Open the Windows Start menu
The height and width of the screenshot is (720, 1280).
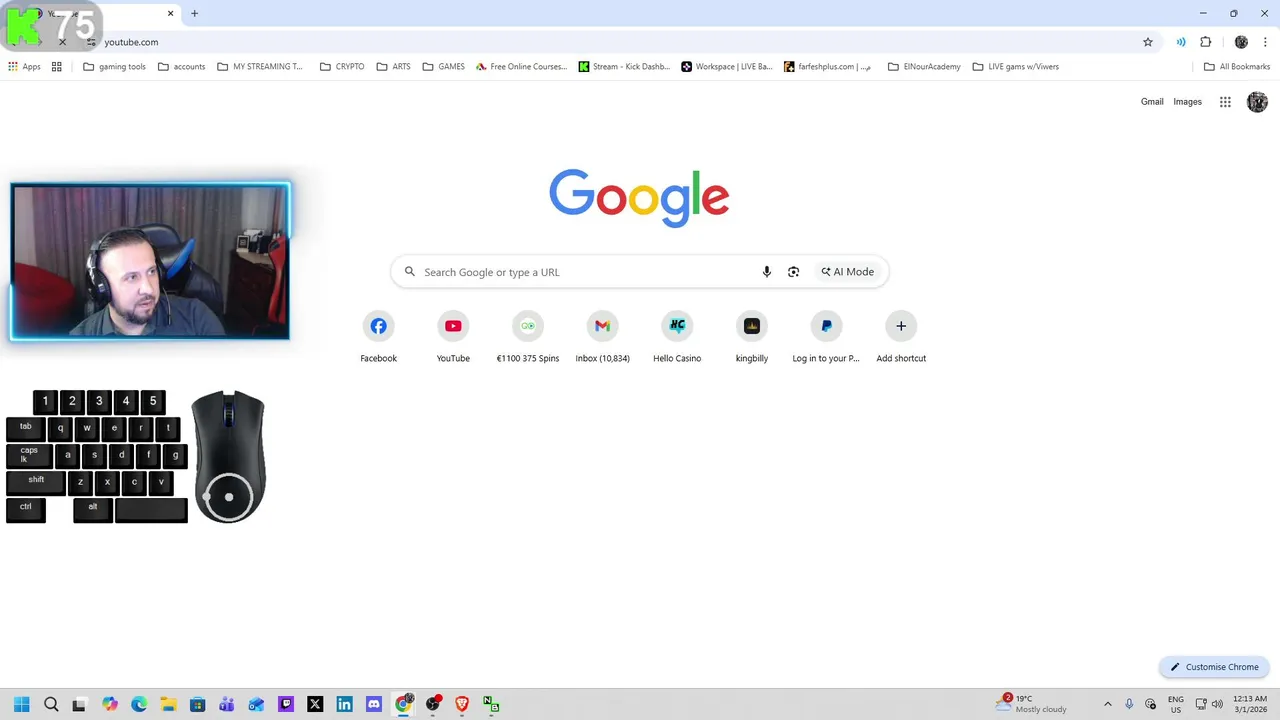pyautogui.click(x=22, y=704)
